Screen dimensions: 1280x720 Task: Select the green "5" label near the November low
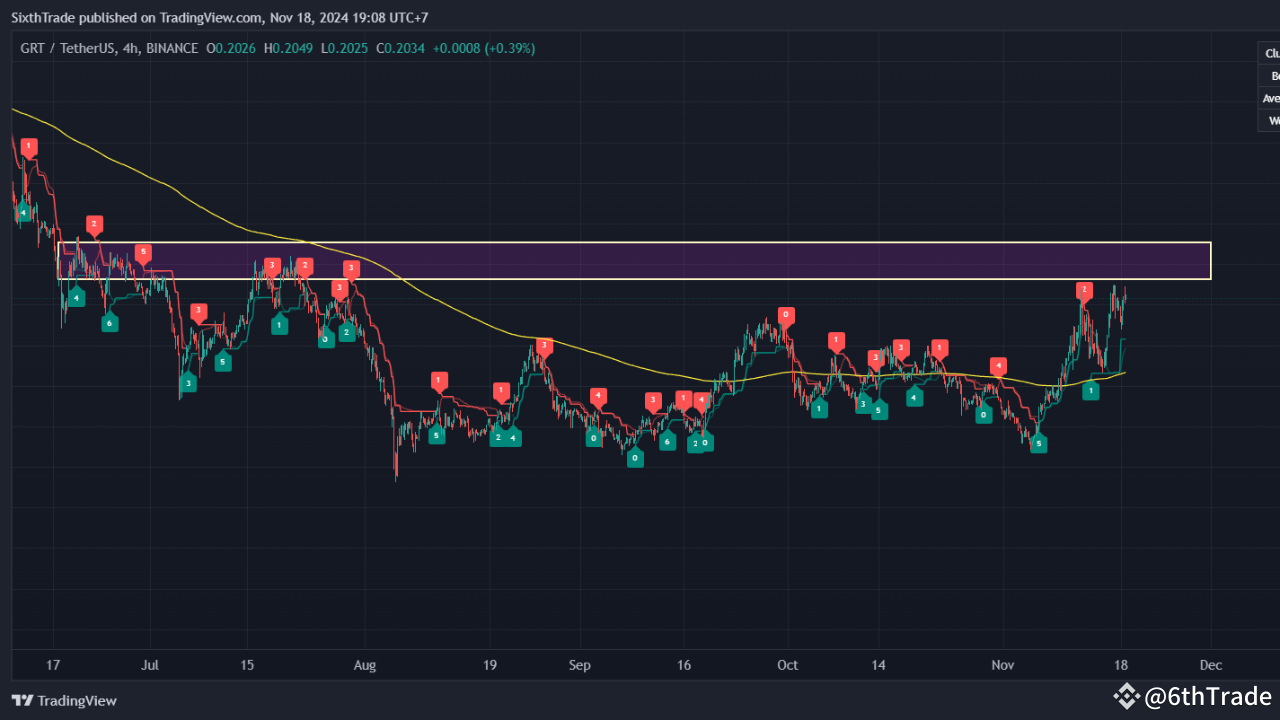[1038, 444]
